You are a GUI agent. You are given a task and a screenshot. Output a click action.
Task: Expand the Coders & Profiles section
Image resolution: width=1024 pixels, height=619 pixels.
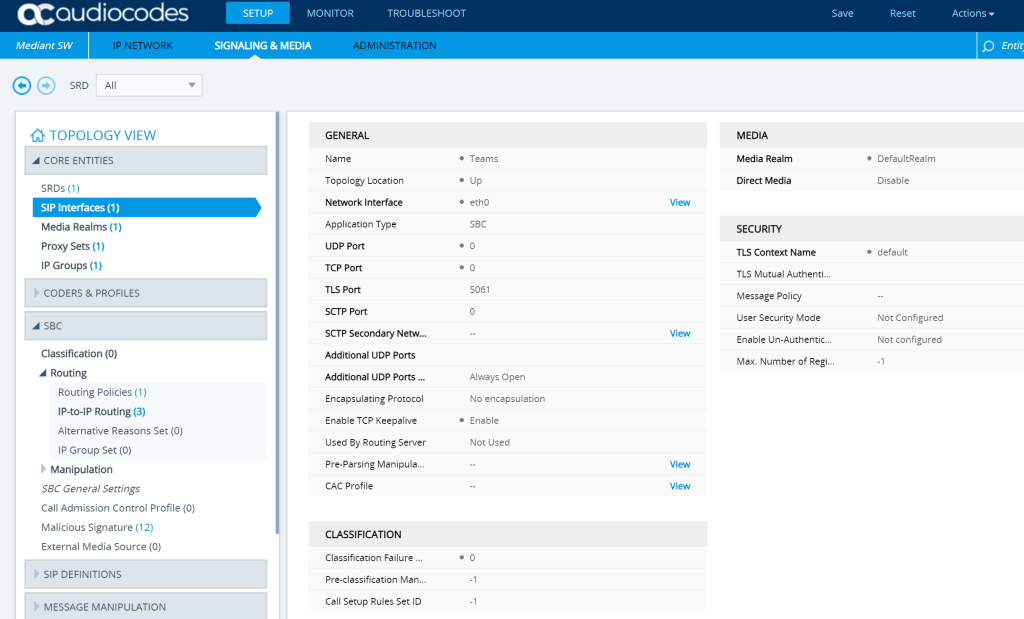click(x=37, y=293)
